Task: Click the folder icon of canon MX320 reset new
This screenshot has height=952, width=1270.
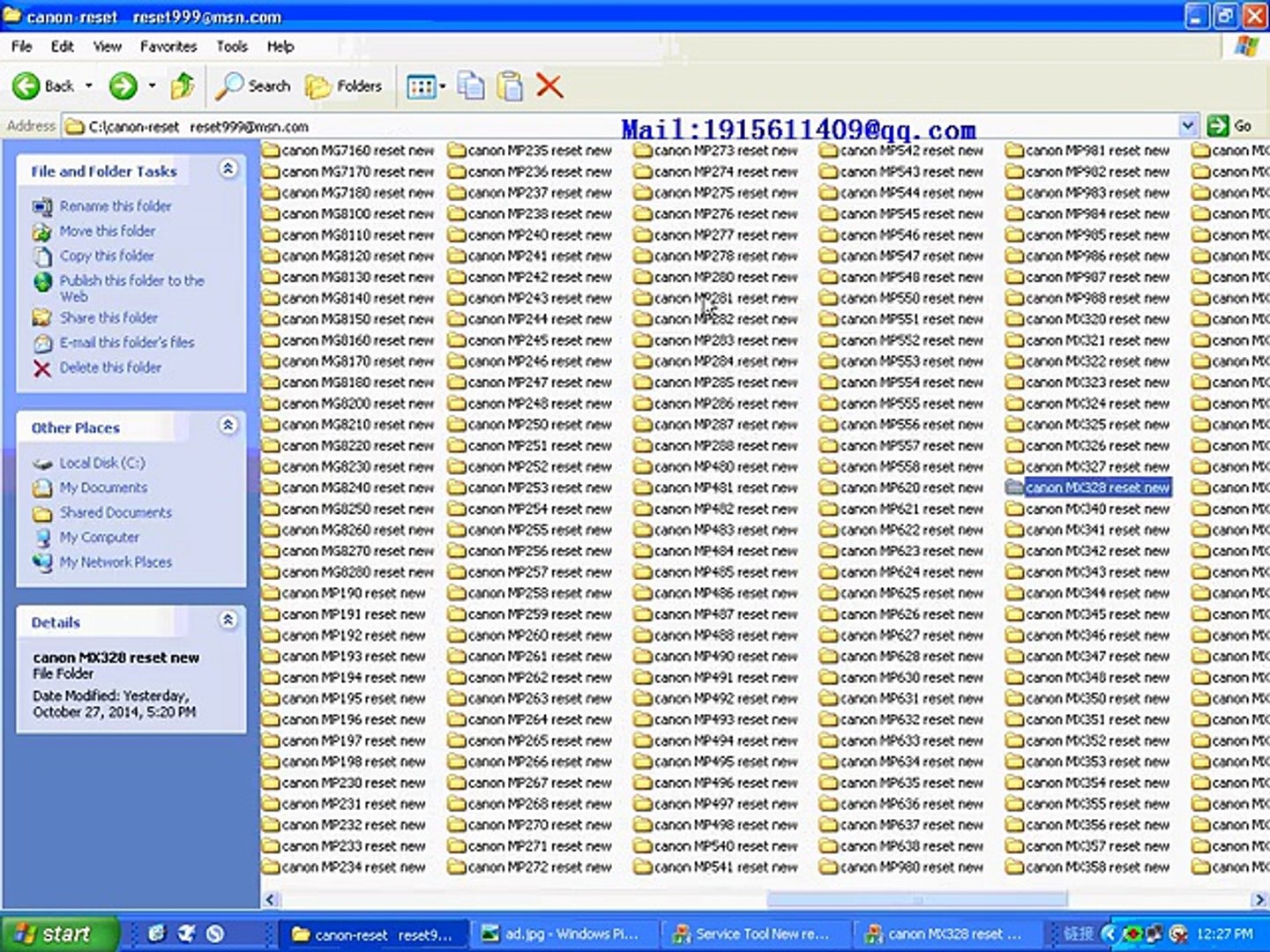Action: pos(1014,319)
